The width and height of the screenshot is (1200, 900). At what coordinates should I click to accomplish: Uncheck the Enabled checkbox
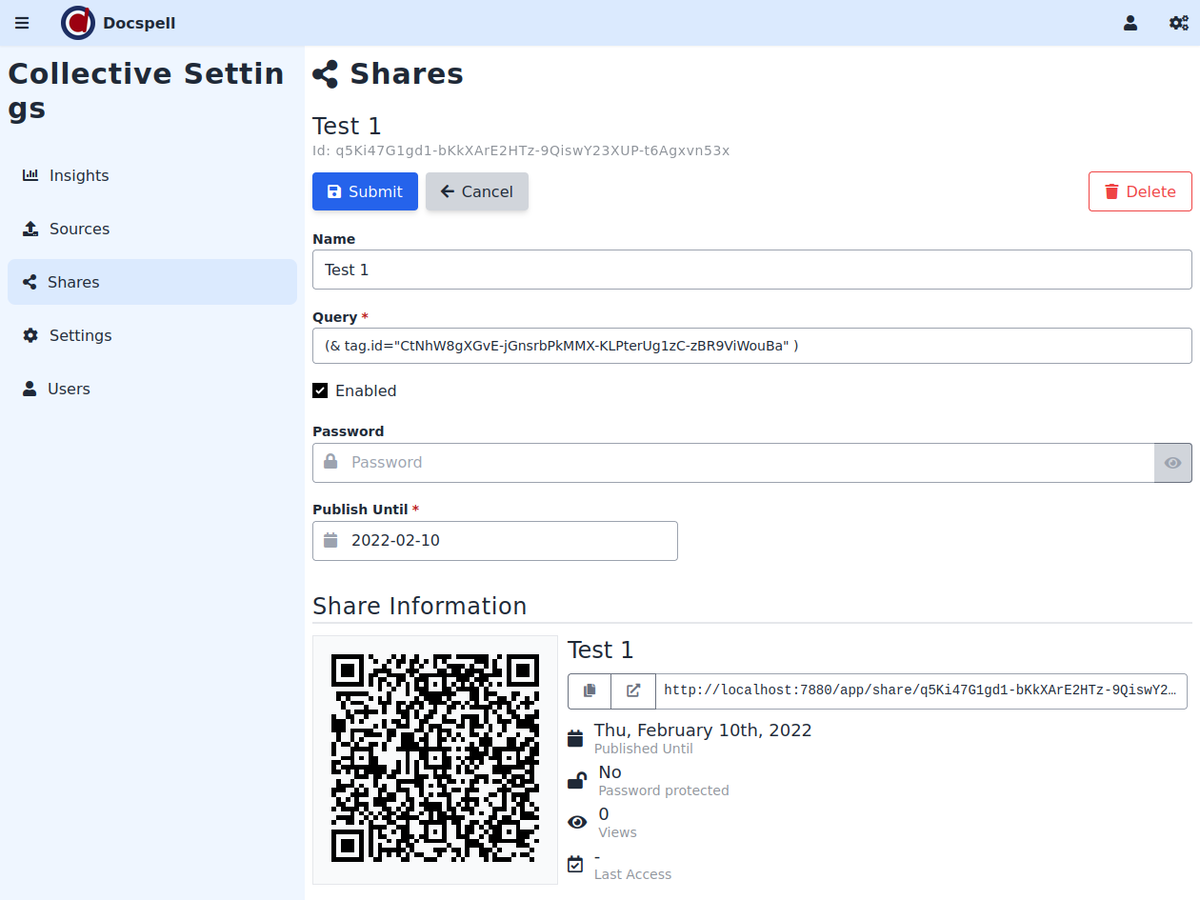coord(320,391)
